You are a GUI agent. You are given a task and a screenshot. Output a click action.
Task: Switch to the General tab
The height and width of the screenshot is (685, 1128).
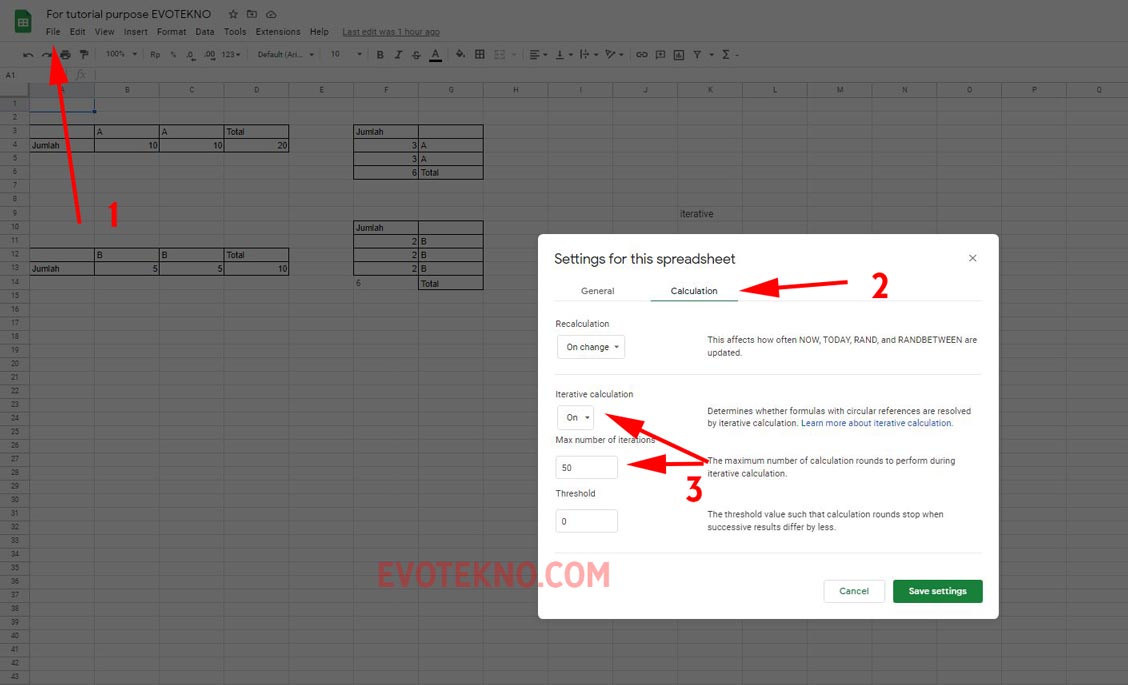tap(597, 291)
